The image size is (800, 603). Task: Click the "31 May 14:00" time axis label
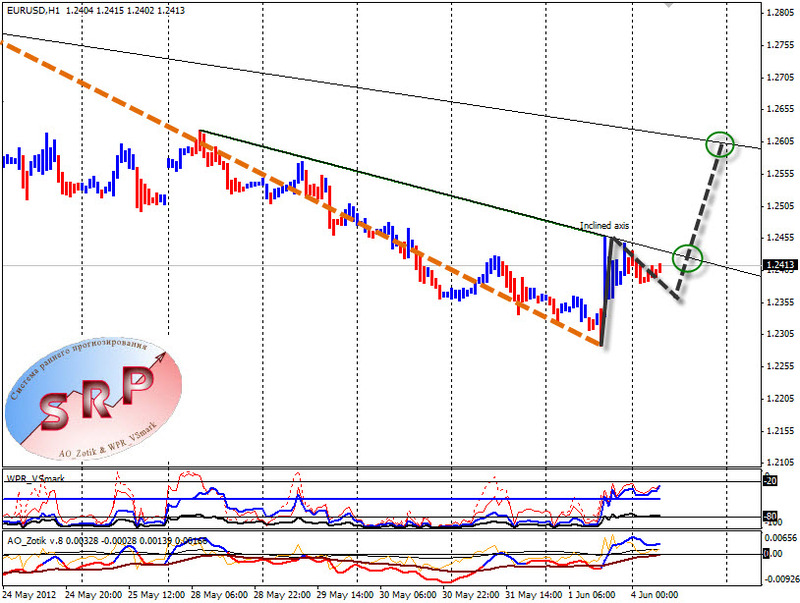(x=533, y=595)
